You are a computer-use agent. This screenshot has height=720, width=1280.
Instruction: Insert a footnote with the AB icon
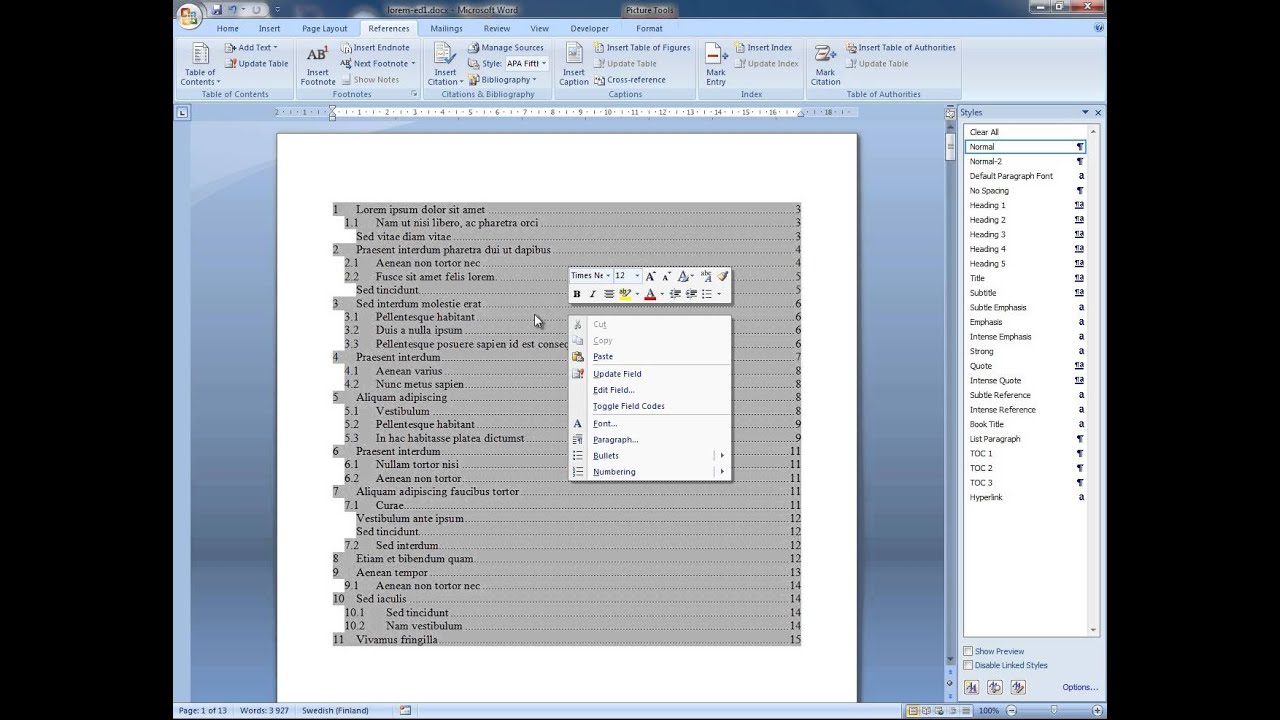click(x=318, y=64)
